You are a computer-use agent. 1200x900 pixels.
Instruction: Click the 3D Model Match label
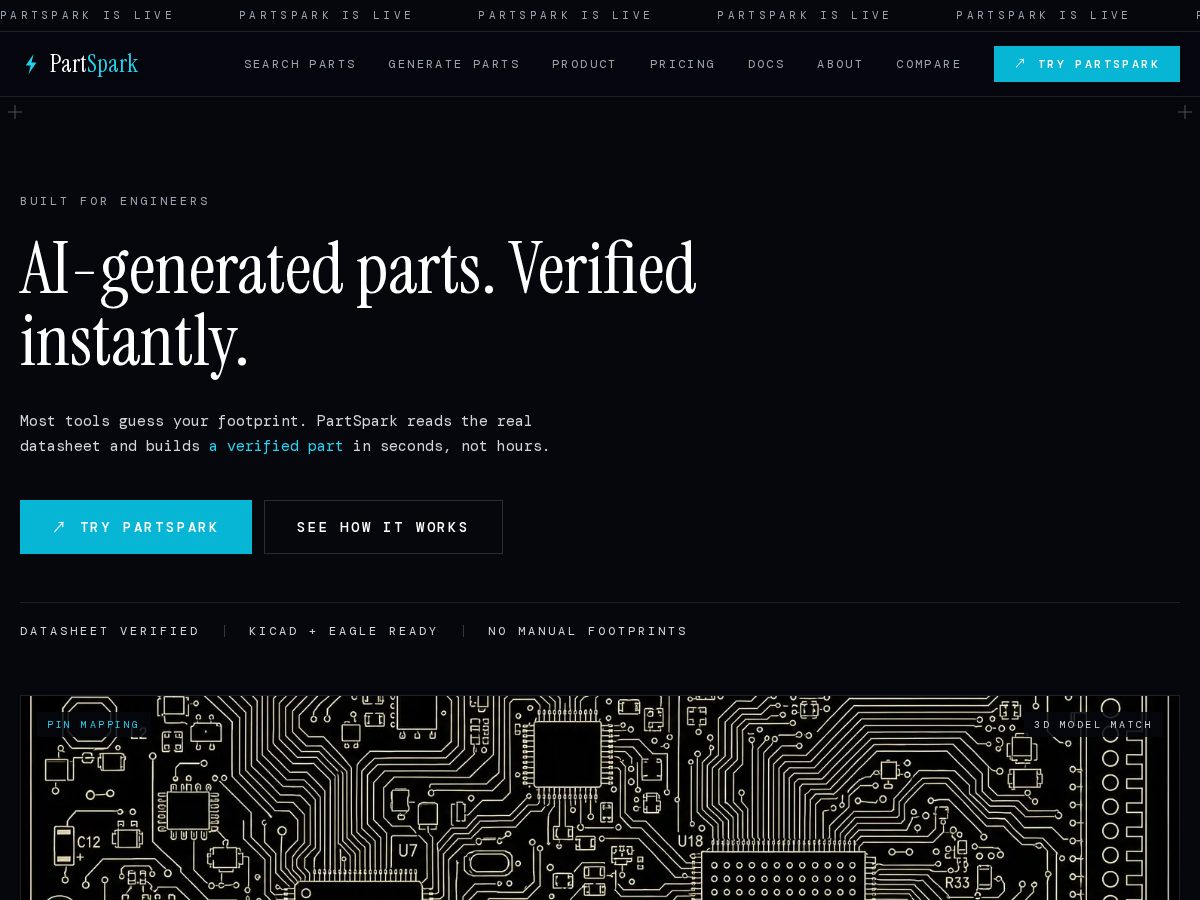1093,724
